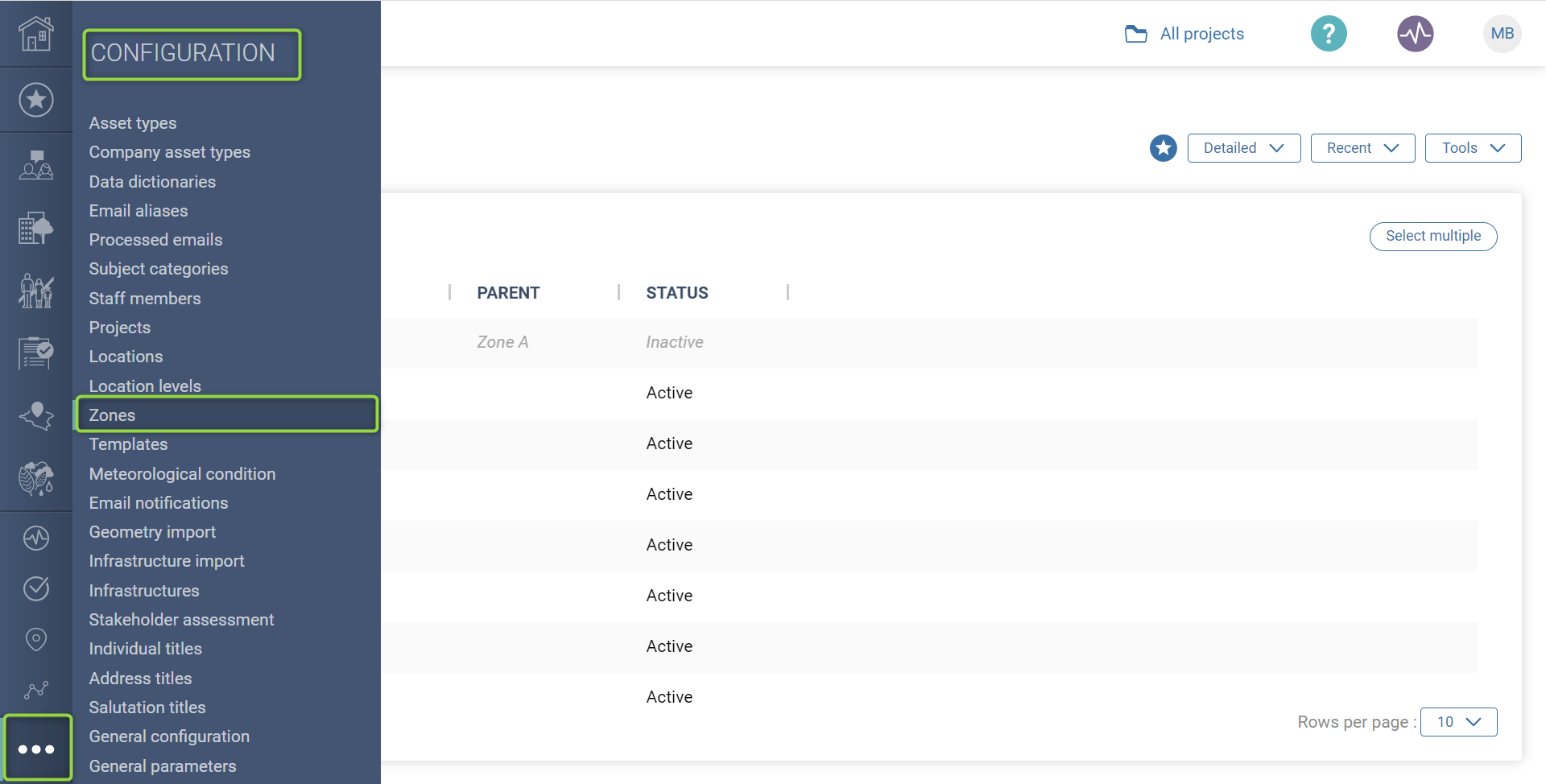Expand the Recent dropdown
1546x784 pixels.
click(1362, 148)
